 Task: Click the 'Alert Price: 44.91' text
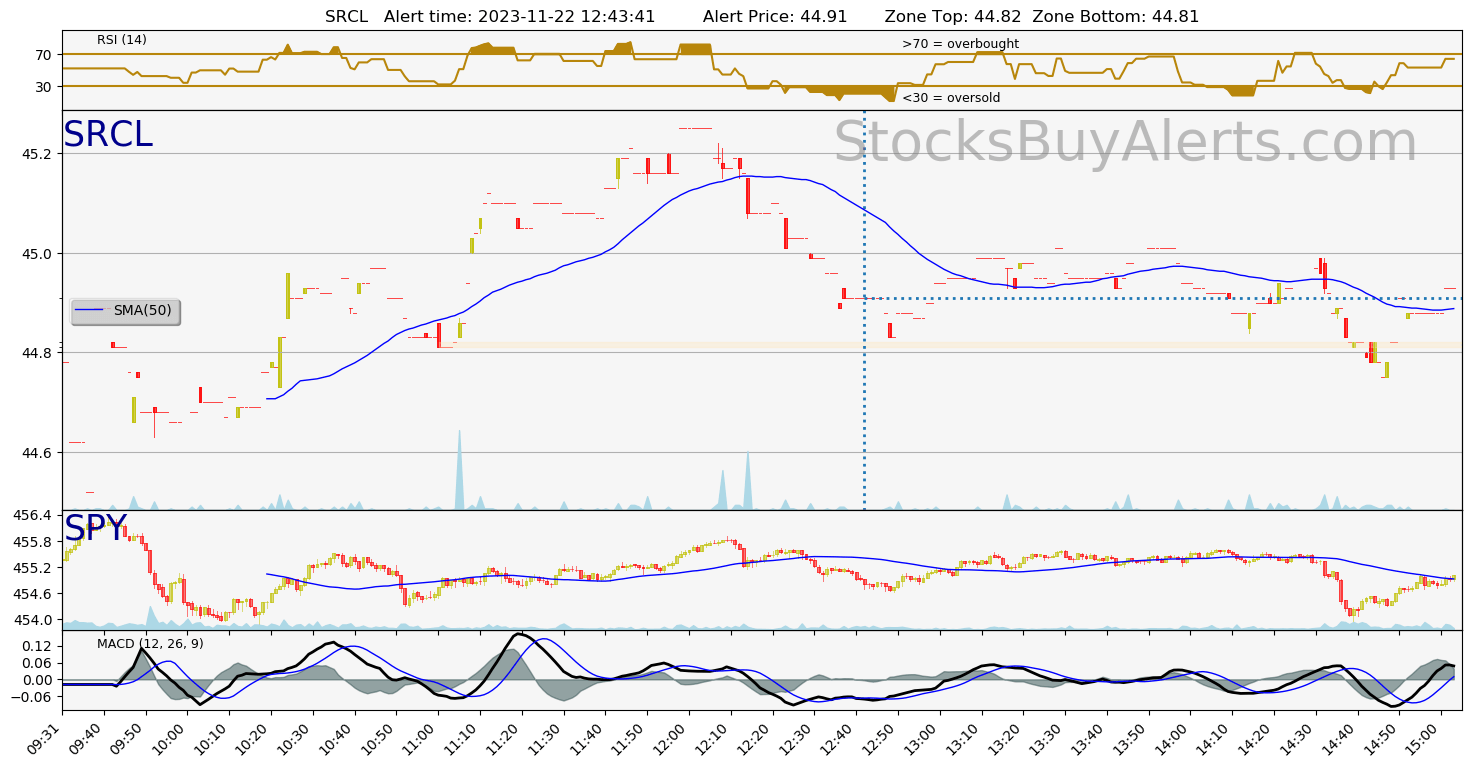pos(777,17)
